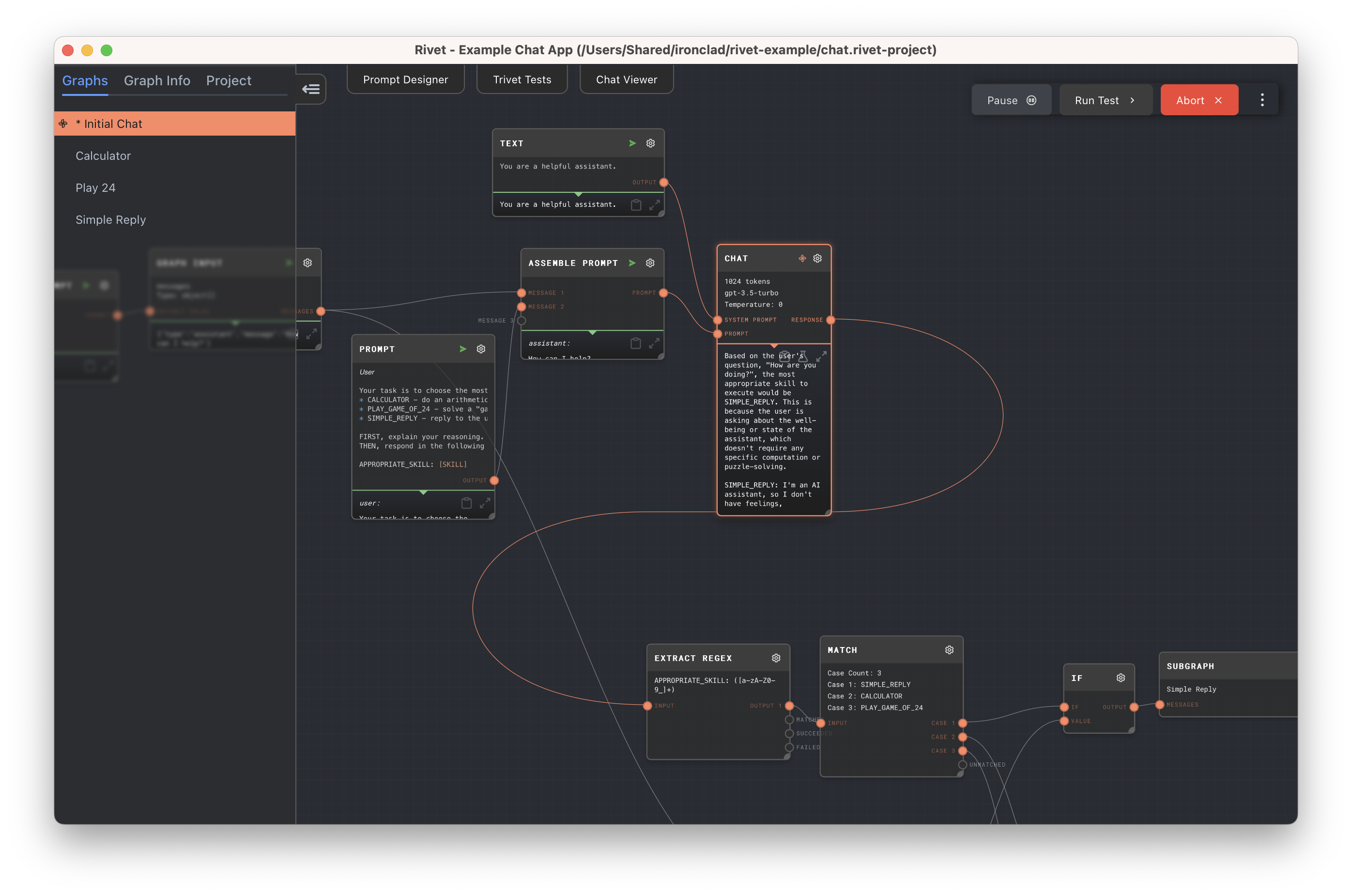Click Chat node Prompt input port
1352x896 pixels.
tap(718, 334)
